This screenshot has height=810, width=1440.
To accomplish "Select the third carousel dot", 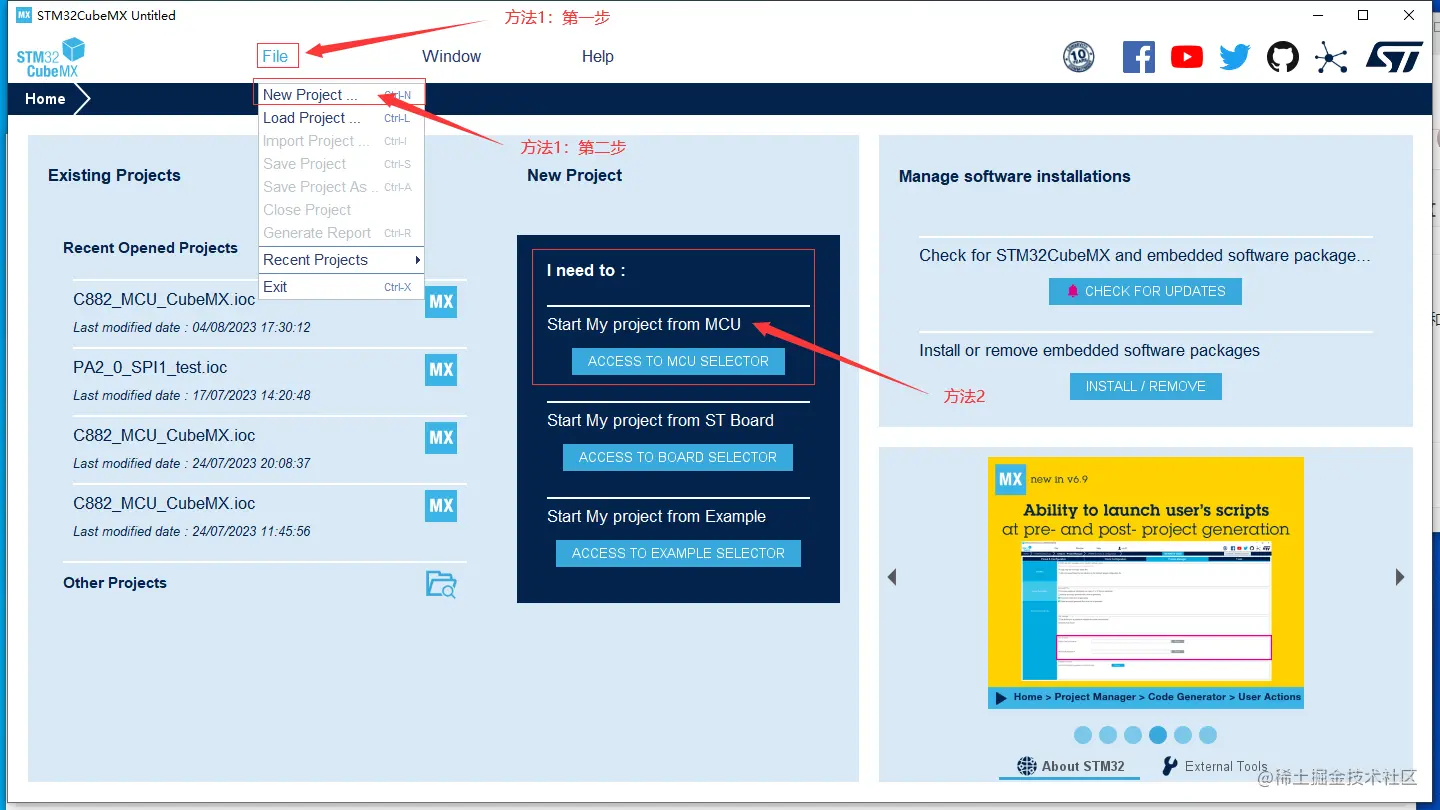I will [1133, 735].
